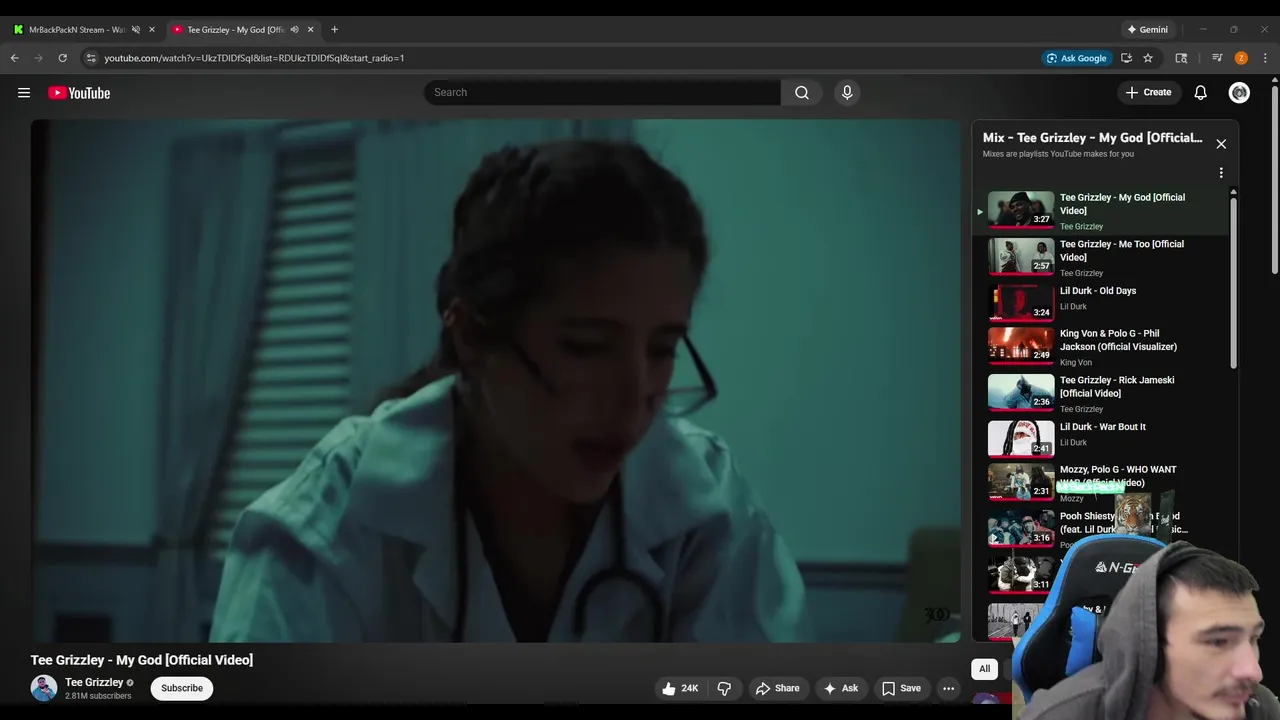
Task: Open Lil Durk - Old Days thumbnail
Action: tap(1021, 302)
